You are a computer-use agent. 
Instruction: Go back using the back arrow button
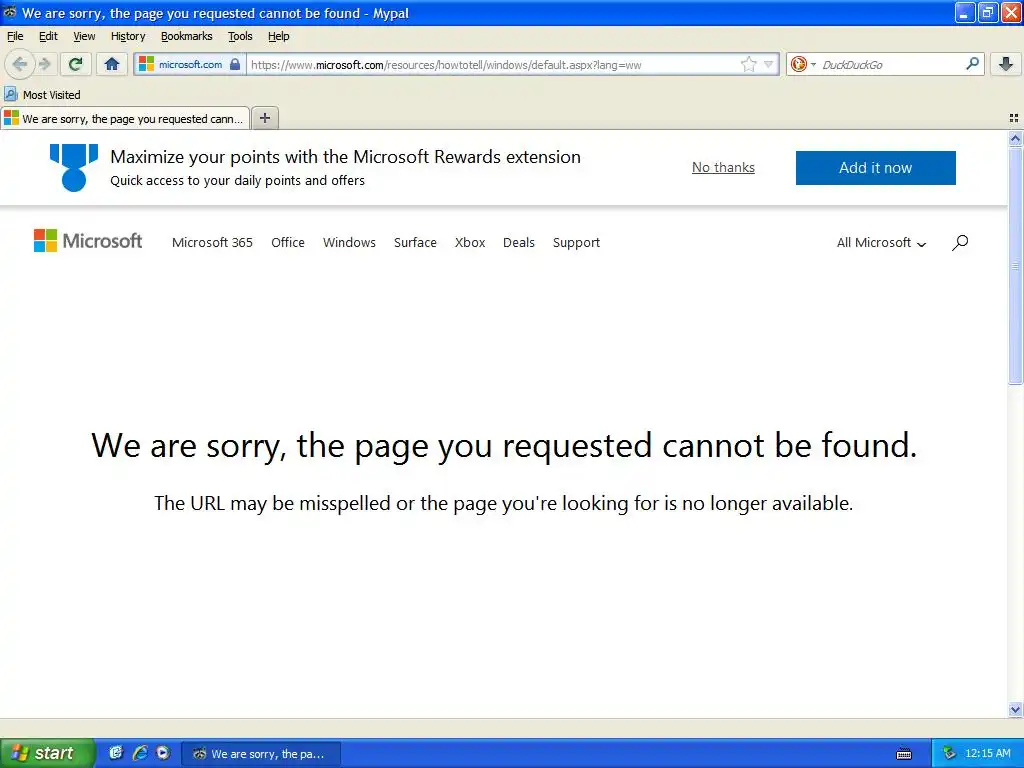19,64
